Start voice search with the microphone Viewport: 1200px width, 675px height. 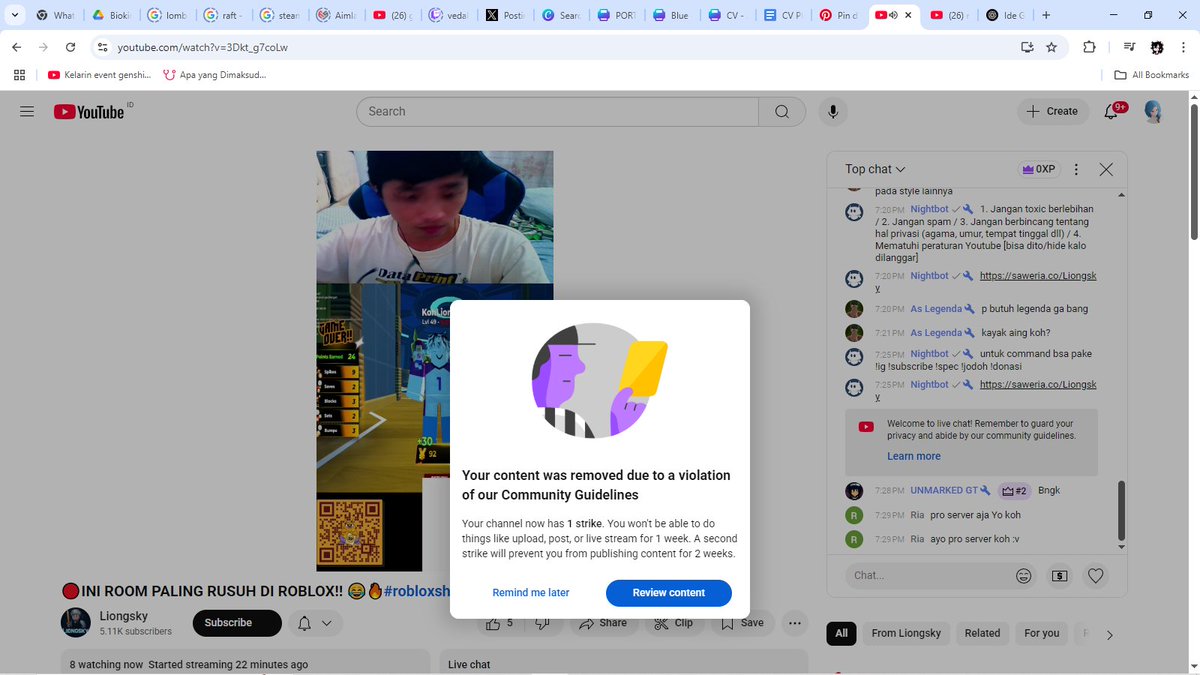[x=833, y=112]
